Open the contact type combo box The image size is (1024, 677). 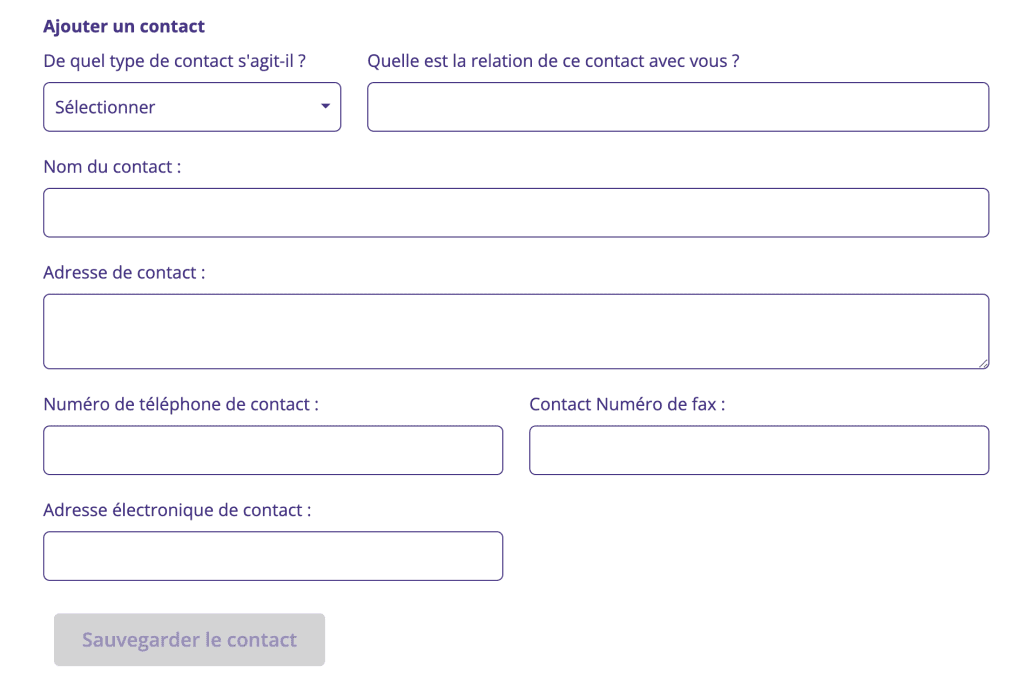[192, 107]
